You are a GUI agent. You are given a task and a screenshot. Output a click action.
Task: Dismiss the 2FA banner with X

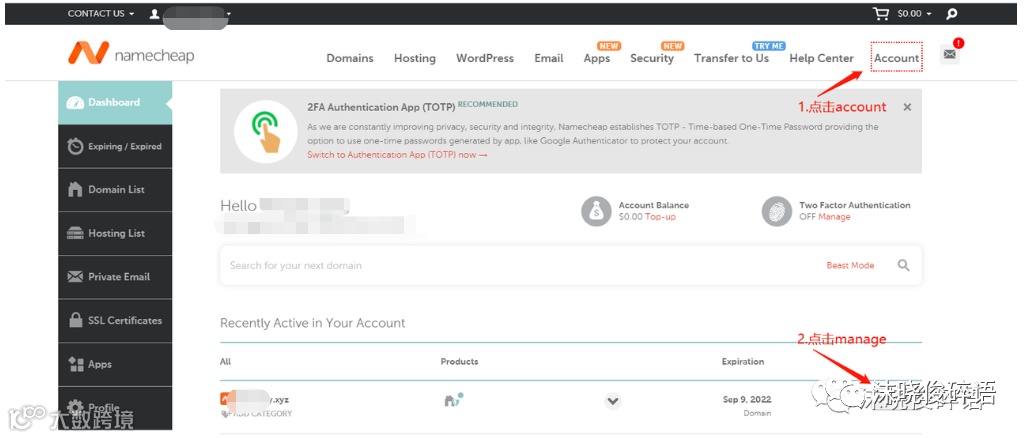(x=907, y=107)
